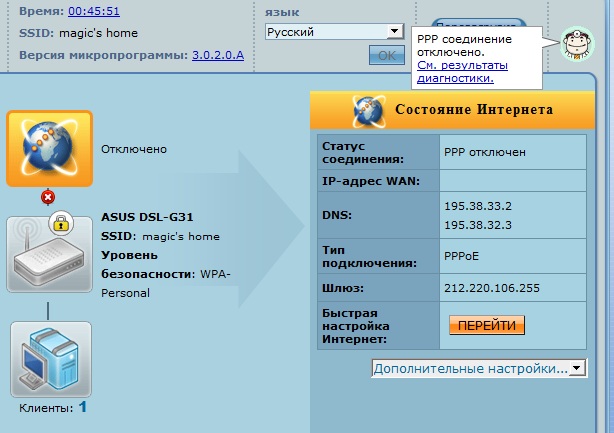Click the Клиенты count number 1
The width and height of the screenshot is (614, 433).
pyautogui.click(x=83, y=407)
